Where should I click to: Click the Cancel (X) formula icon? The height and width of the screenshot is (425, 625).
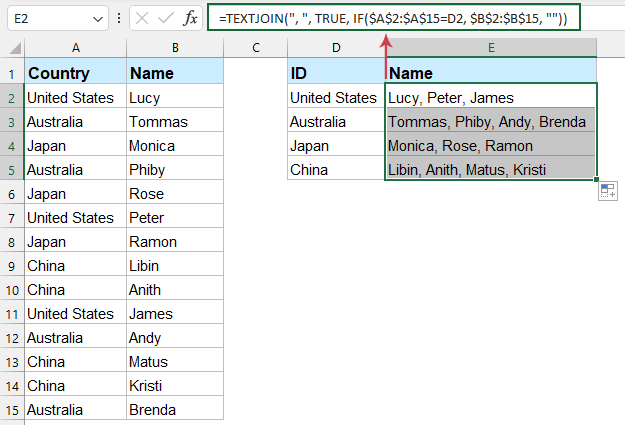tap(142, 18)
